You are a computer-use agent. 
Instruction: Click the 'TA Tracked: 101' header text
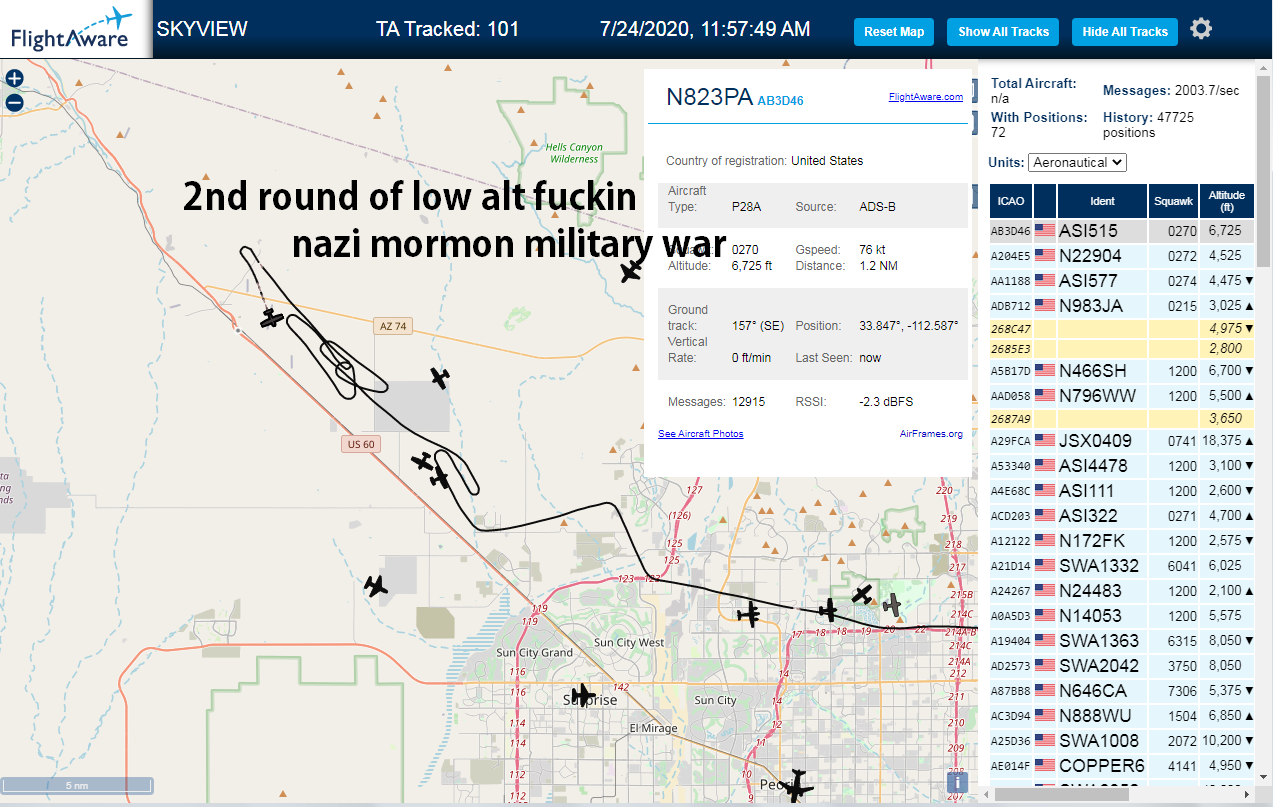pyautogui.click(x=447, y=29)
